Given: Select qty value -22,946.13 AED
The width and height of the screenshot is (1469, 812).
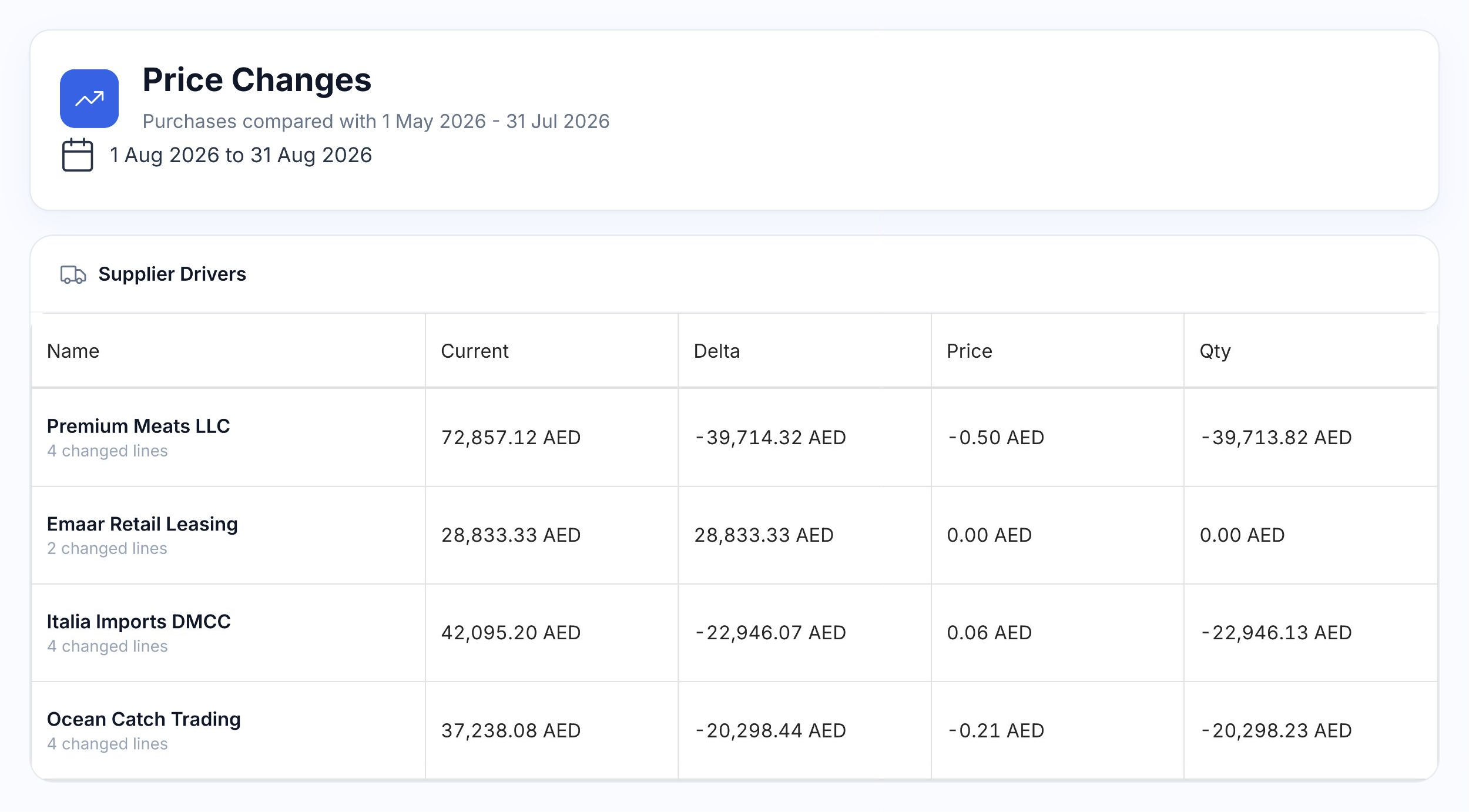Looking at the screenshot, I should click(x=1276, y=633).
